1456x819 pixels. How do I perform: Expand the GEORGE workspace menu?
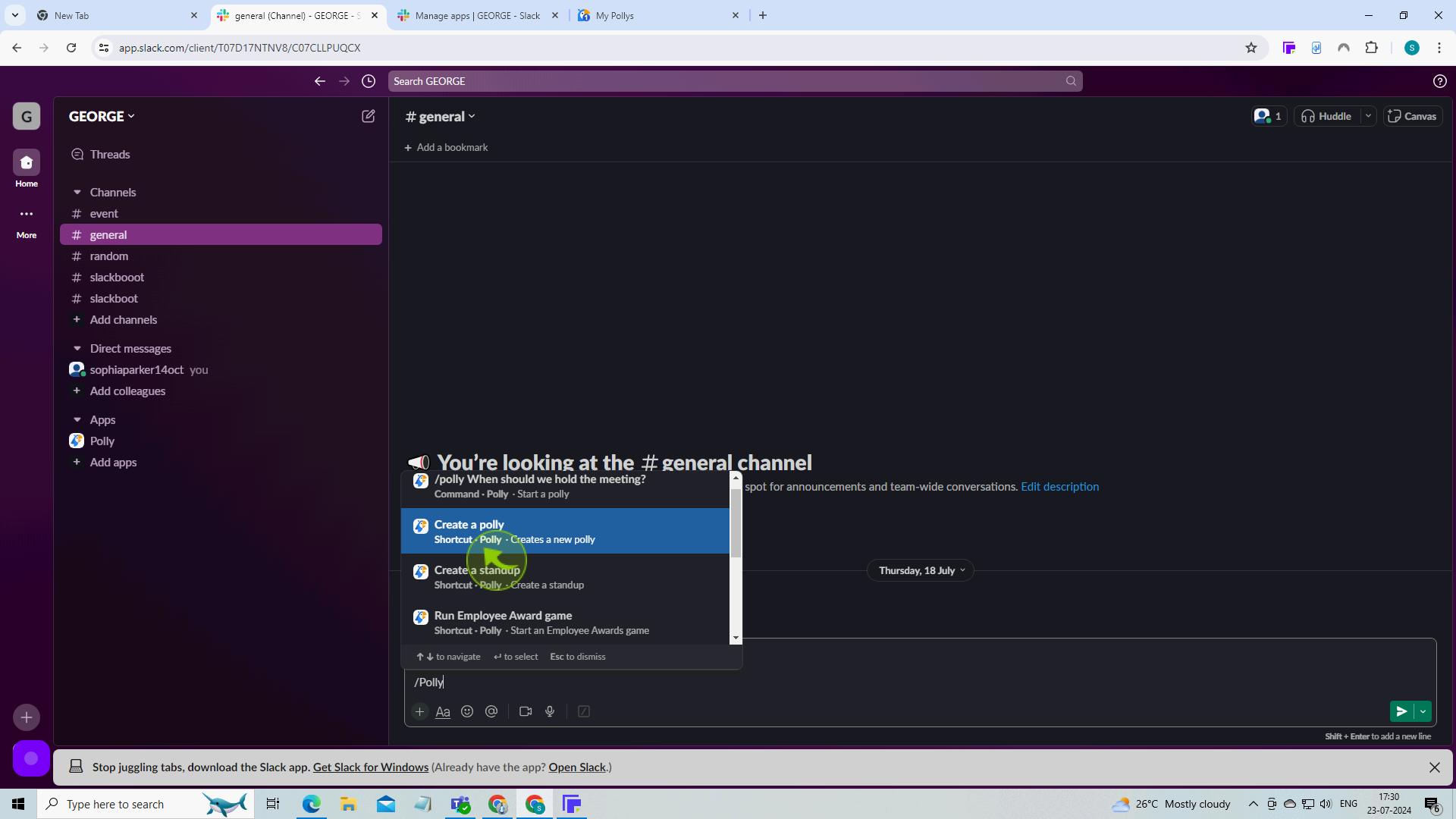pyautogui.click(x=102, y=116)
